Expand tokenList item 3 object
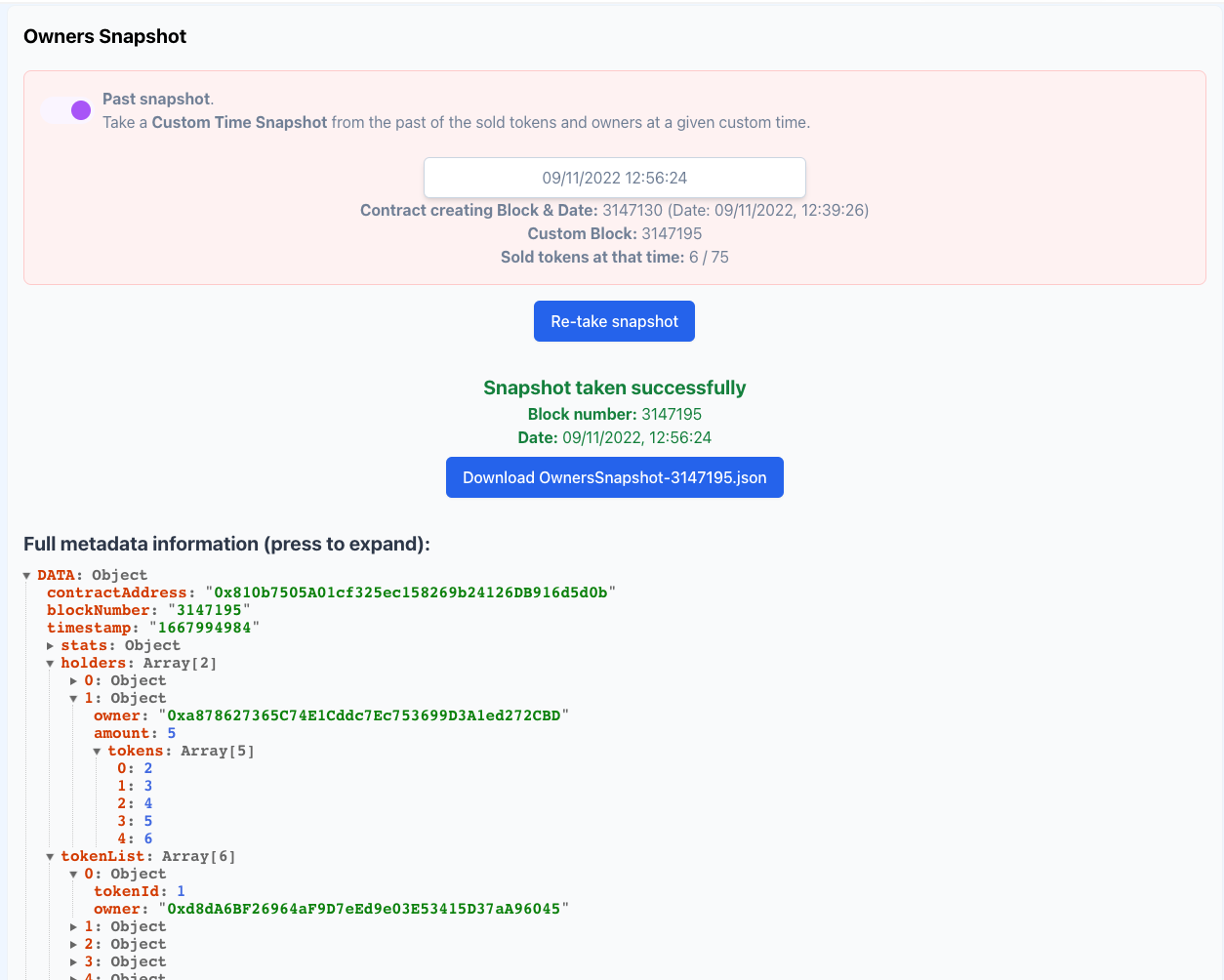This screenshot has height=980, width=1224. coord(74,962)
